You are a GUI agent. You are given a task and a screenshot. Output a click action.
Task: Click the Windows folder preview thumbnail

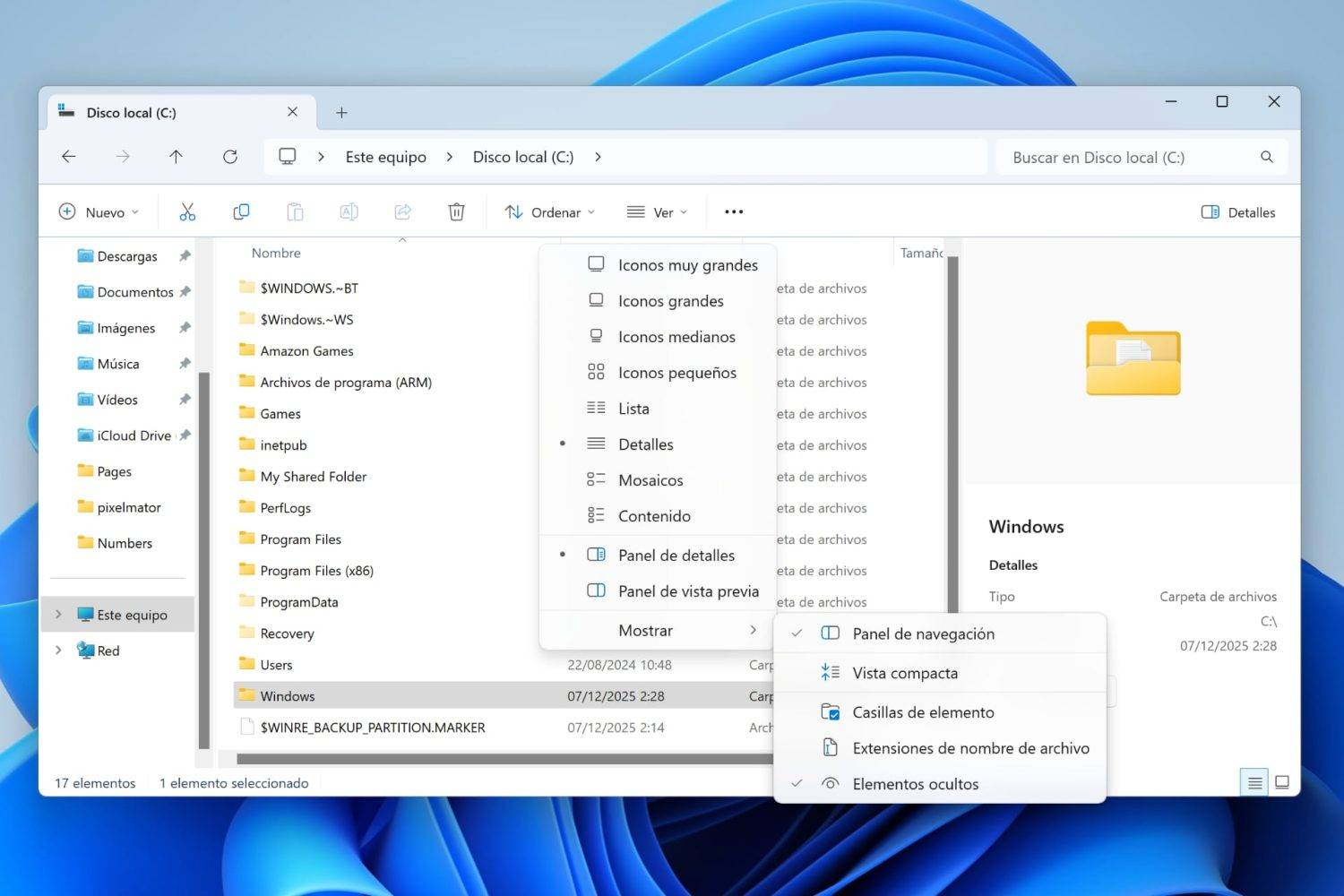tap(1133, 358)
